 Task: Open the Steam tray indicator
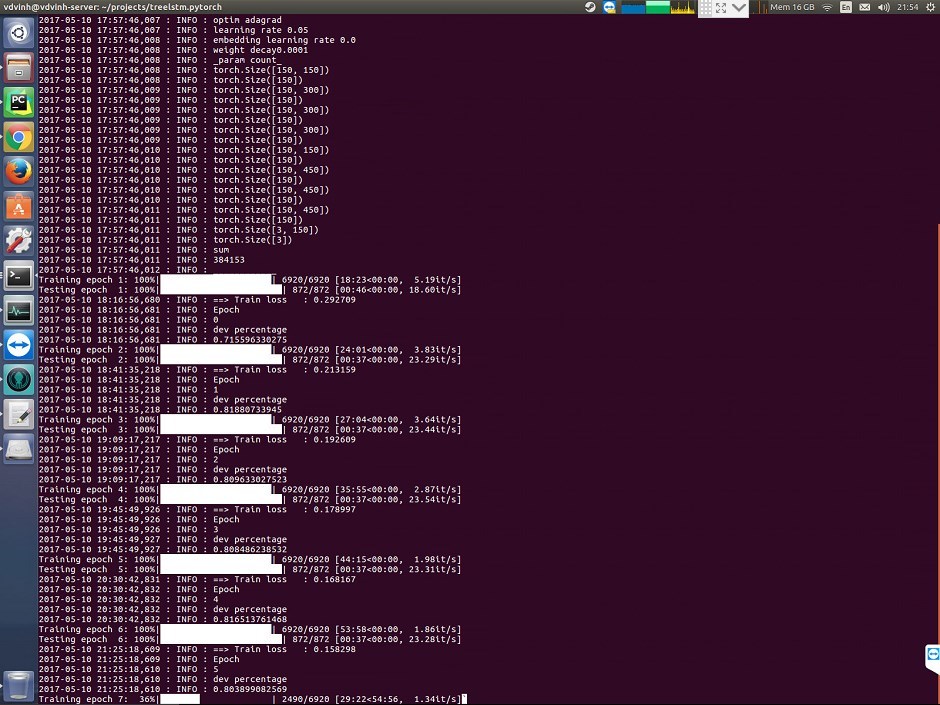click(x=591, y=8)
